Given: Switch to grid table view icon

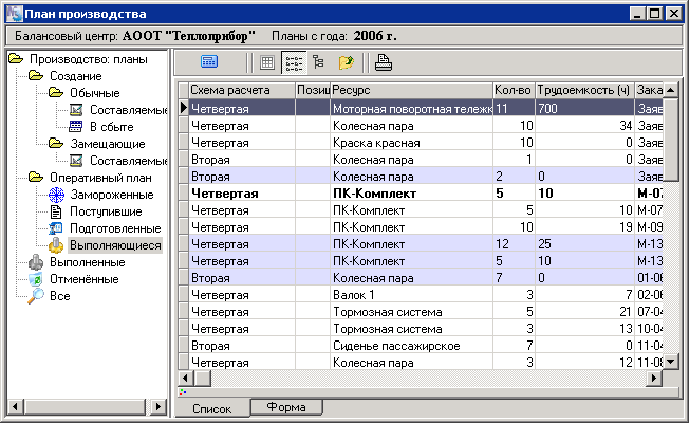Looking at the screenshot, I should [x=267, y=62].
